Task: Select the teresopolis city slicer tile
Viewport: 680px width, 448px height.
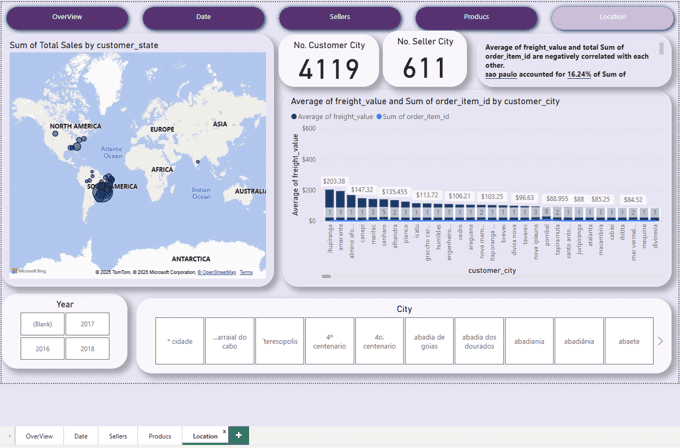Action: point(279,341)
